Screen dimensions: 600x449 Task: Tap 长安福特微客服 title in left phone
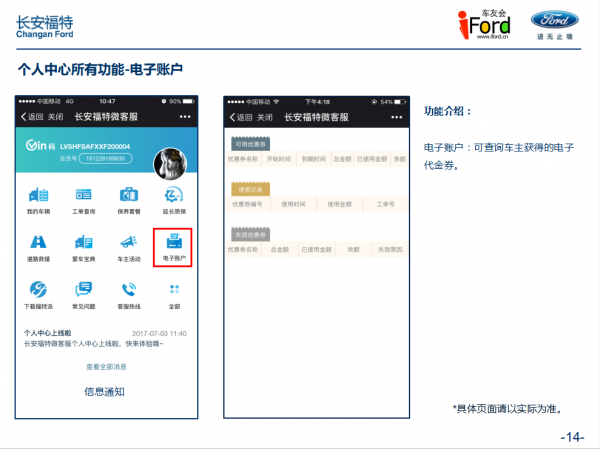coord(106,117)
